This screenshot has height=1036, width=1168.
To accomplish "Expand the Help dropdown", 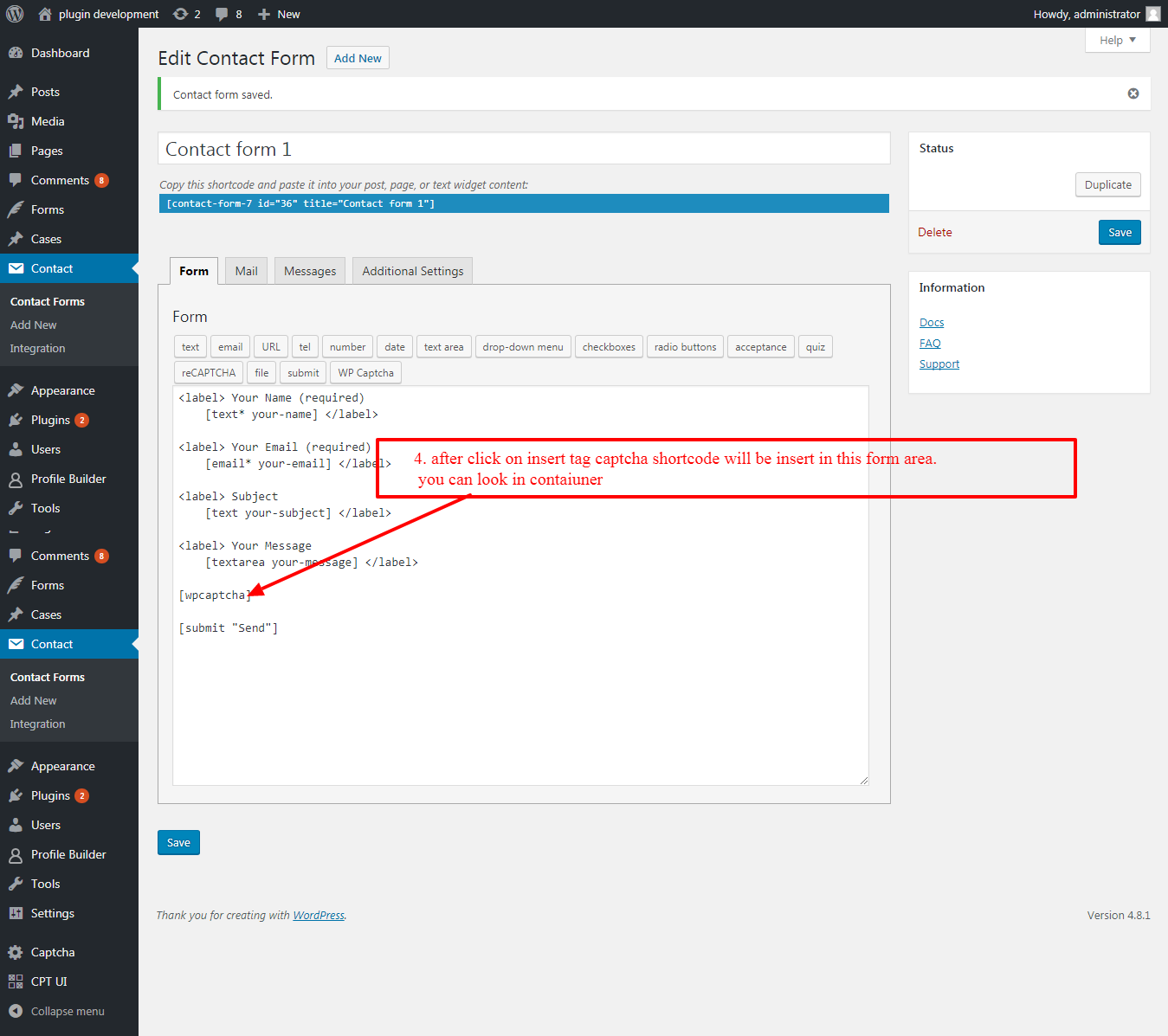I will [1117, 40].
